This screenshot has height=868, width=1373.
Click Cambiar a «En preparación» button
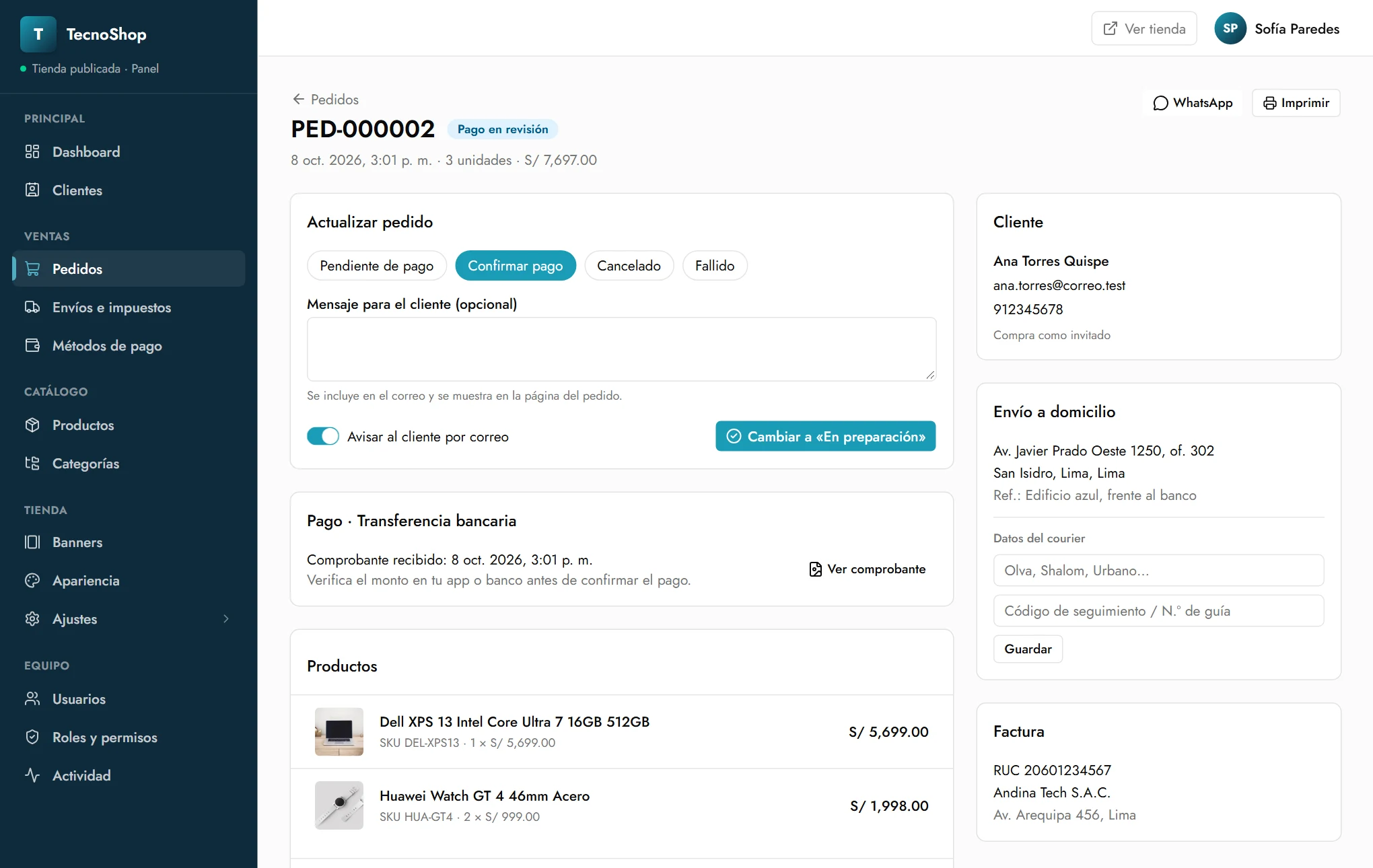point(826,436)
